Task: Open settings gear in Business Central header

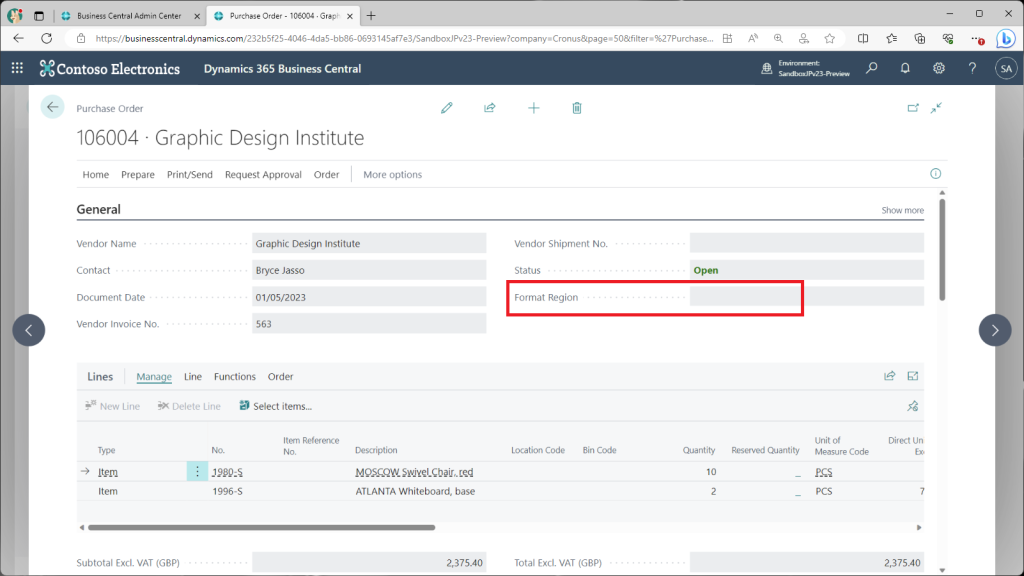Action: [938, 68]
